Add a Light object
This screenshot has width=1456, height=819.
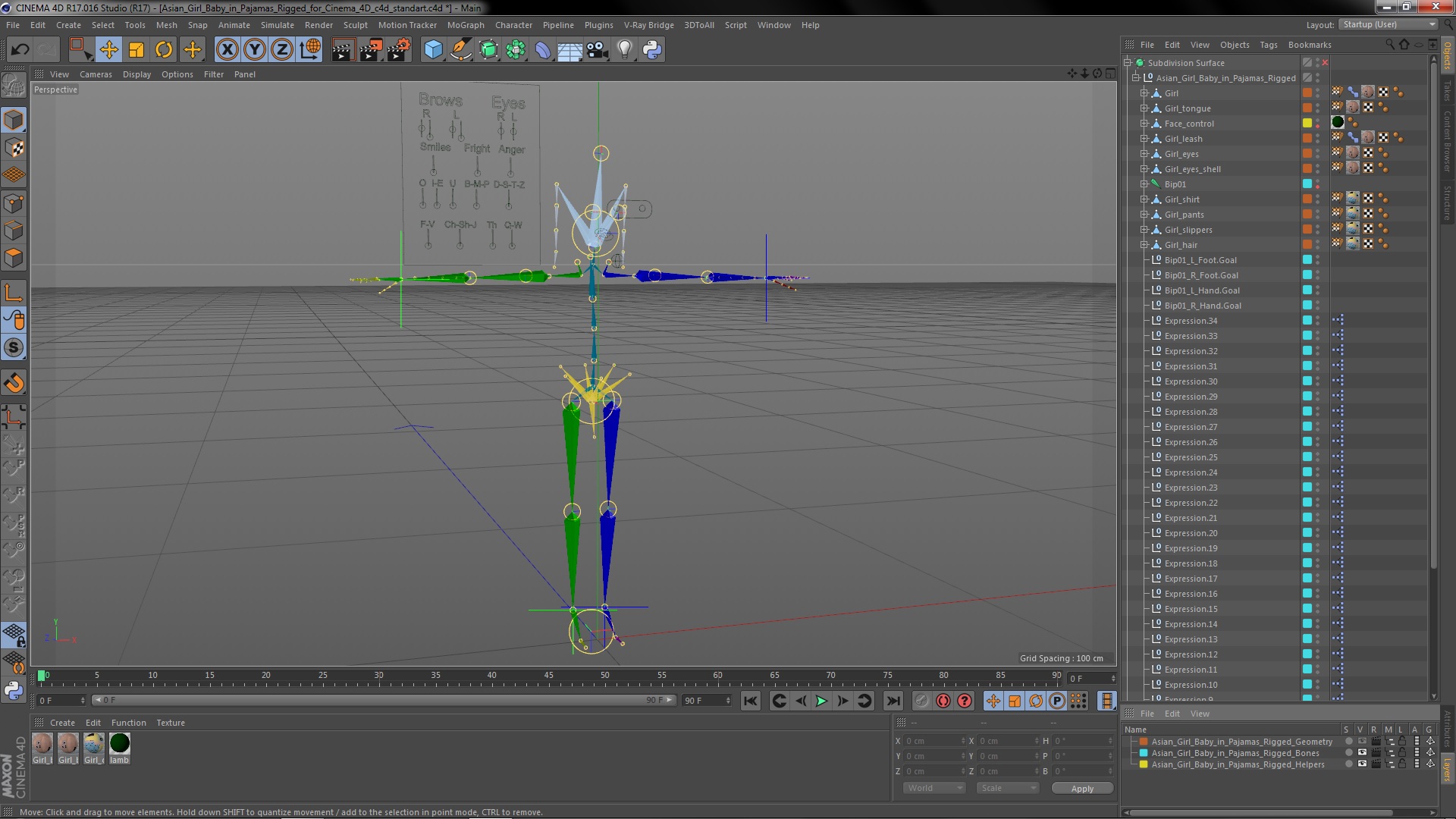[x=624, y=50]
